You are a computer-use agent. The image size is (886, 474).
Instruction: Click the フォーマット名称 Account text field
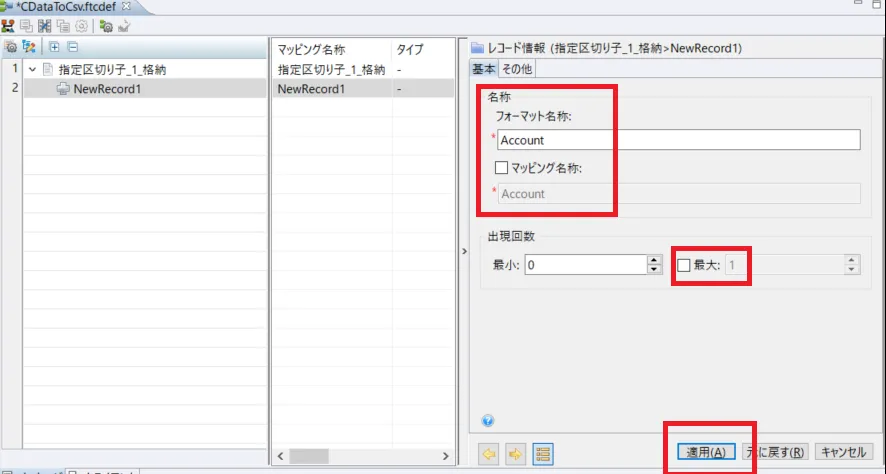[678, 140]
